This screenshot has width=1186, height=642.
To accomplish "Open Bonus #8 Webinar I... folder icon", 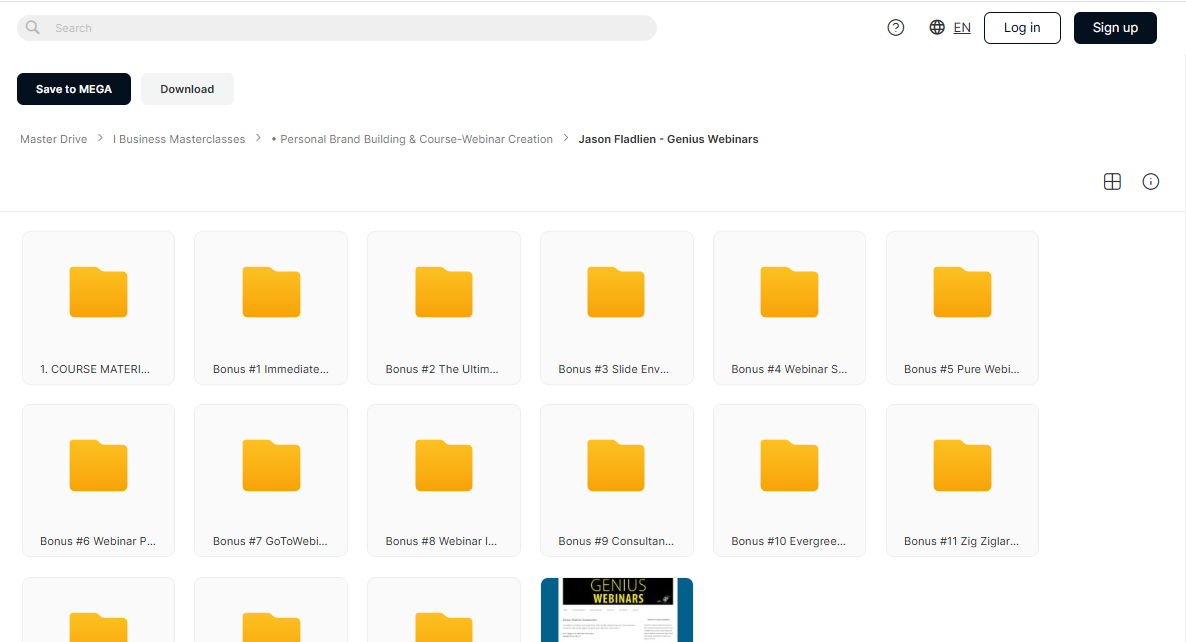I will click(444, 465).
